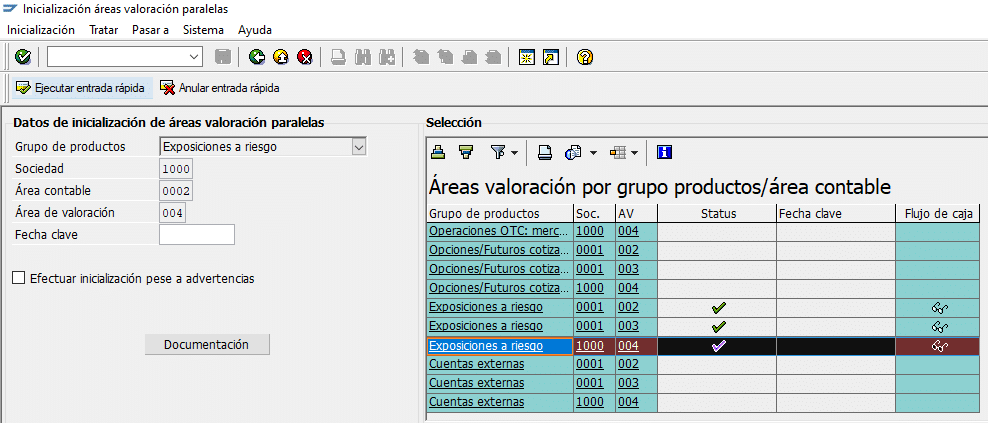Open the Tratar menu
988x423 pixels.
(x=103, y=30)
